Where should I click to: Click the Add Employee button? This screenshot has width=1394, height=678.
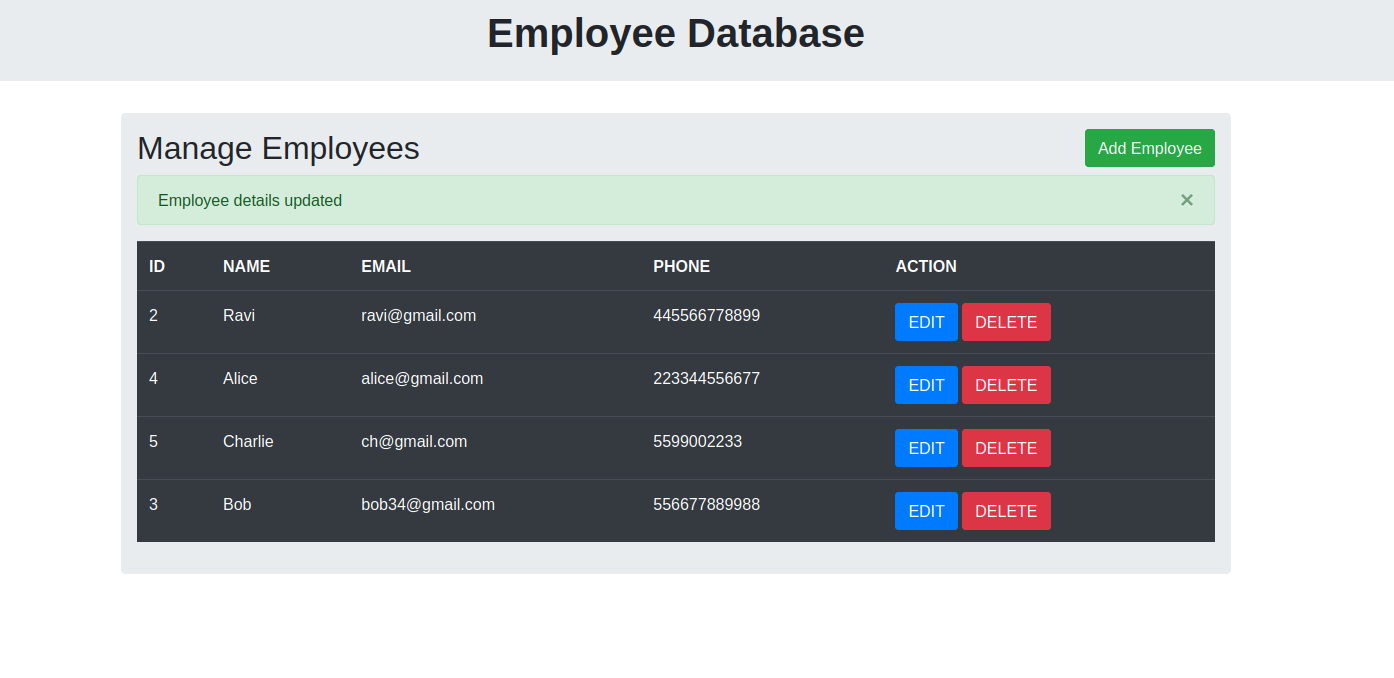(x=1149, y=147)
